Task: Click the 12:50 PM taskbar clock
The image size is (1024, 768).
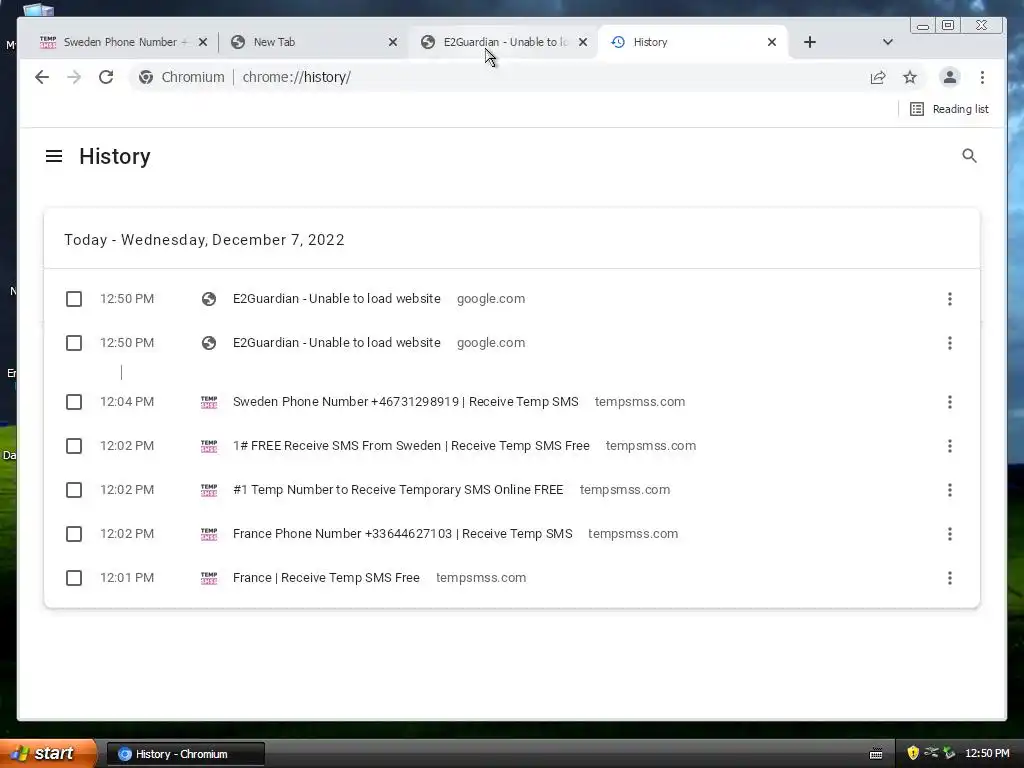Action: 987,753
